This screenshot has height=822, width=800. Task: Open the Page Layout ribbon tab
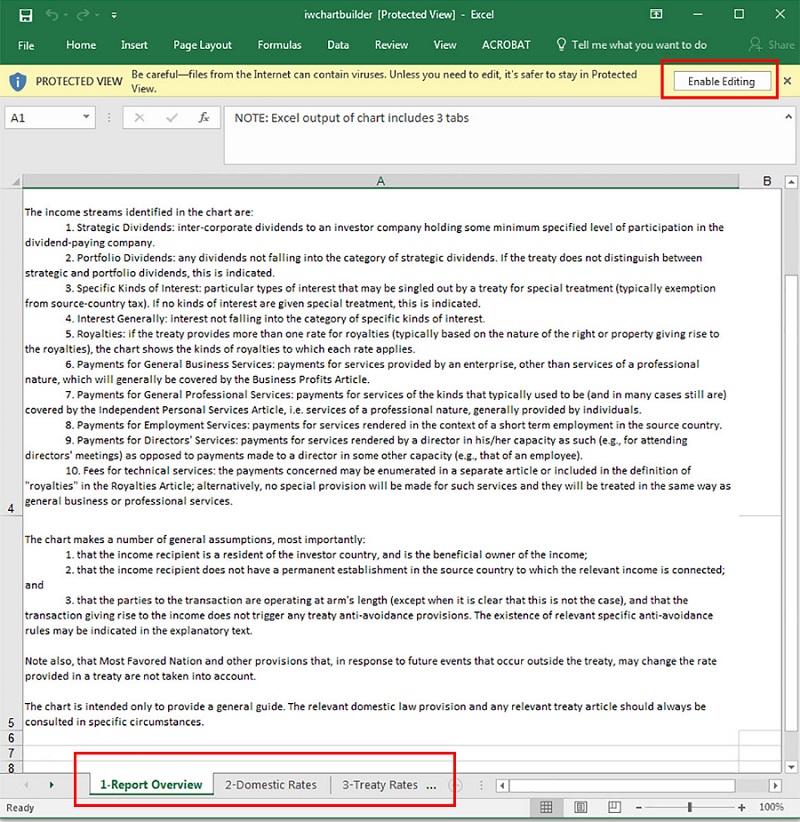tap(202, 45)
